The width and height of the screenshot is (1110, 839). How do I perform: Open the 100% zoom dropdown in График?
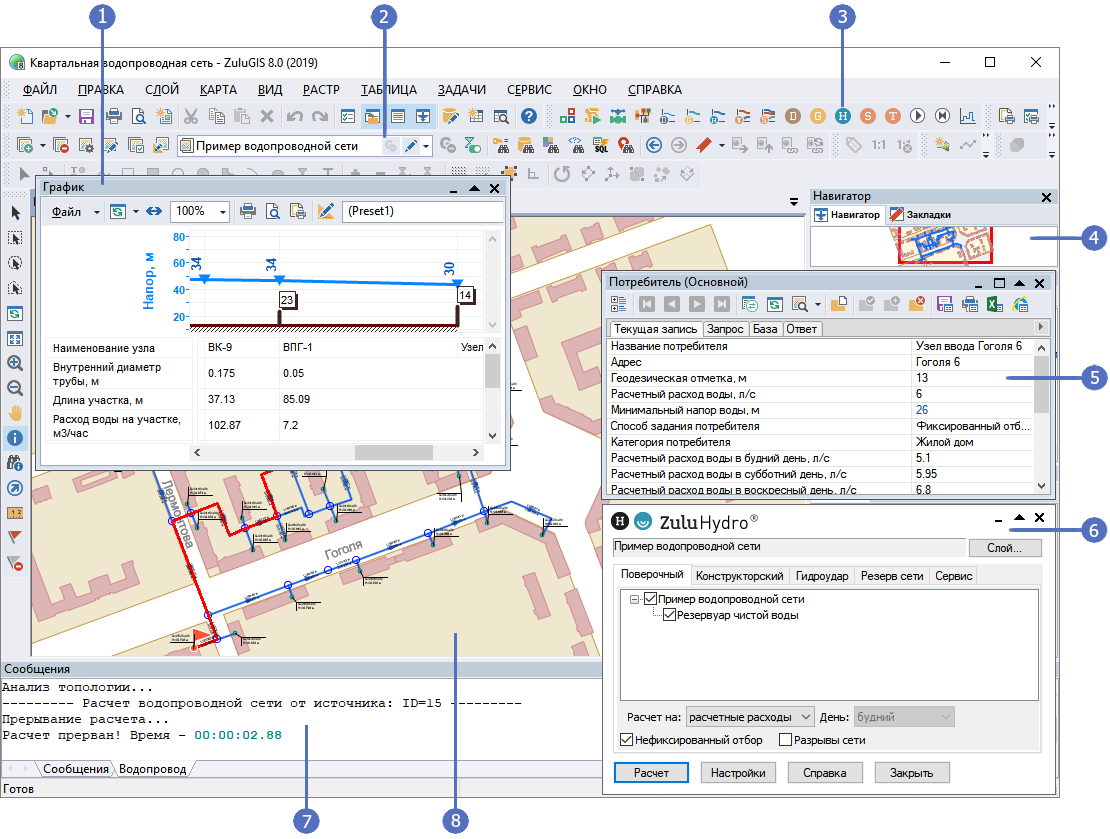pos(221,212)
